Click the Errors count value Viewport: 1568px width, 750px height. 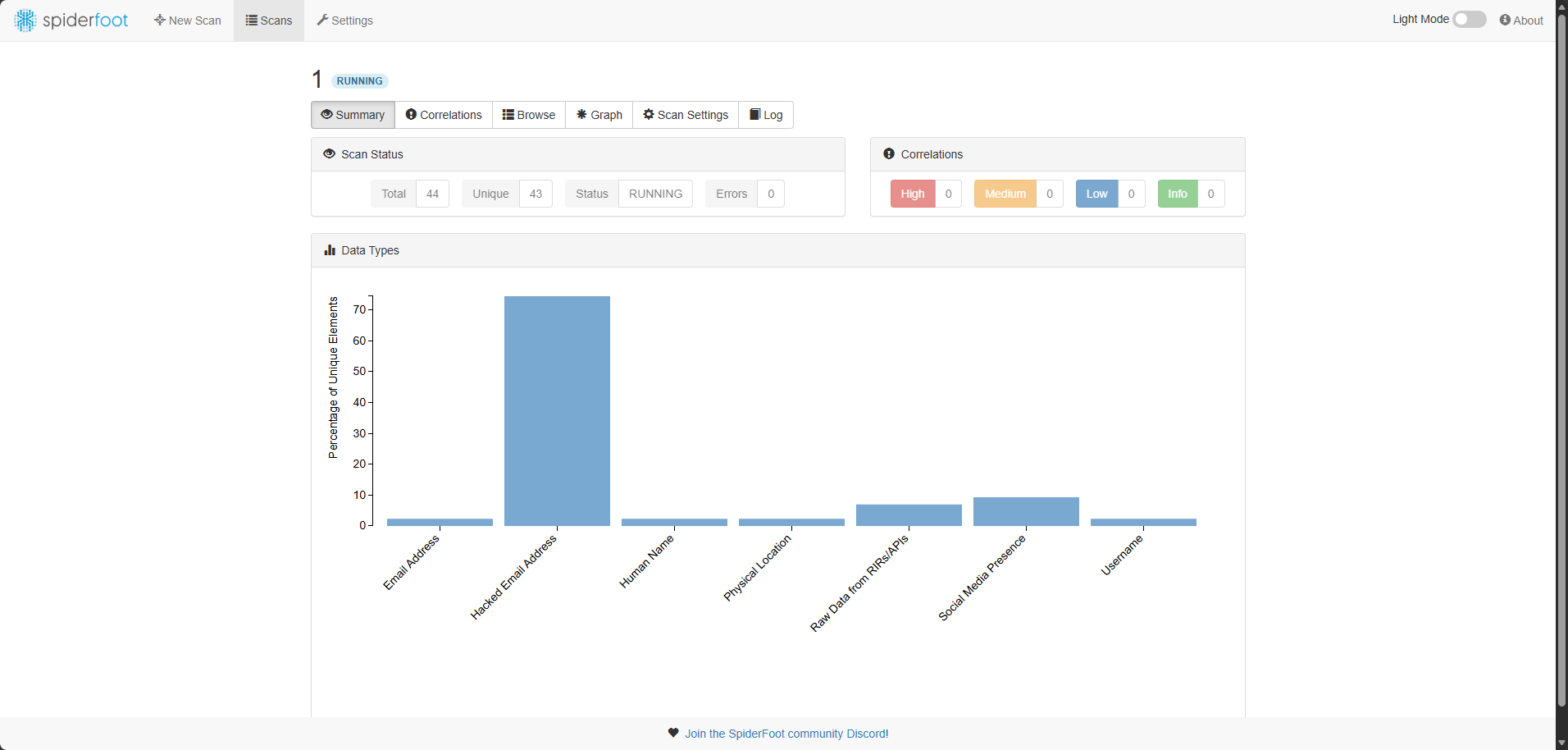tap(771, 194)
